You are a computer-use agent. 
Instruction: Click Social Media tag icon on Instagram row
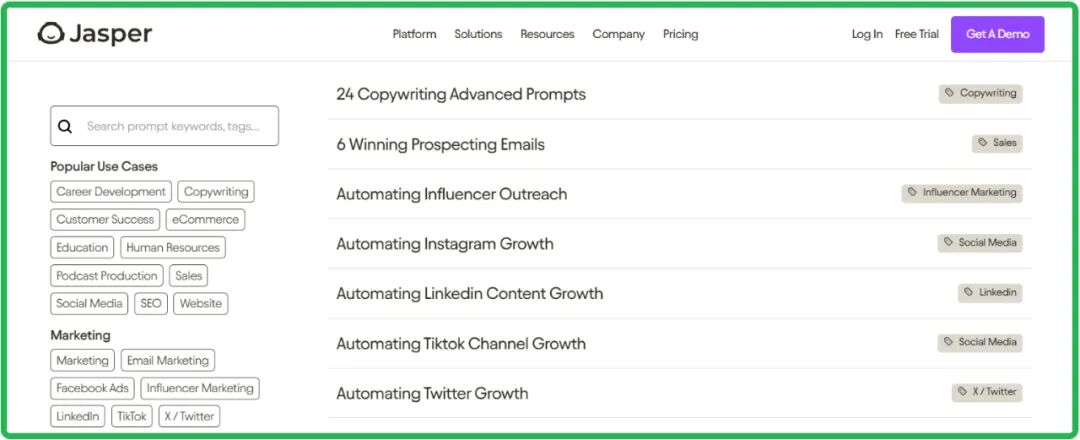coord(948,242)
